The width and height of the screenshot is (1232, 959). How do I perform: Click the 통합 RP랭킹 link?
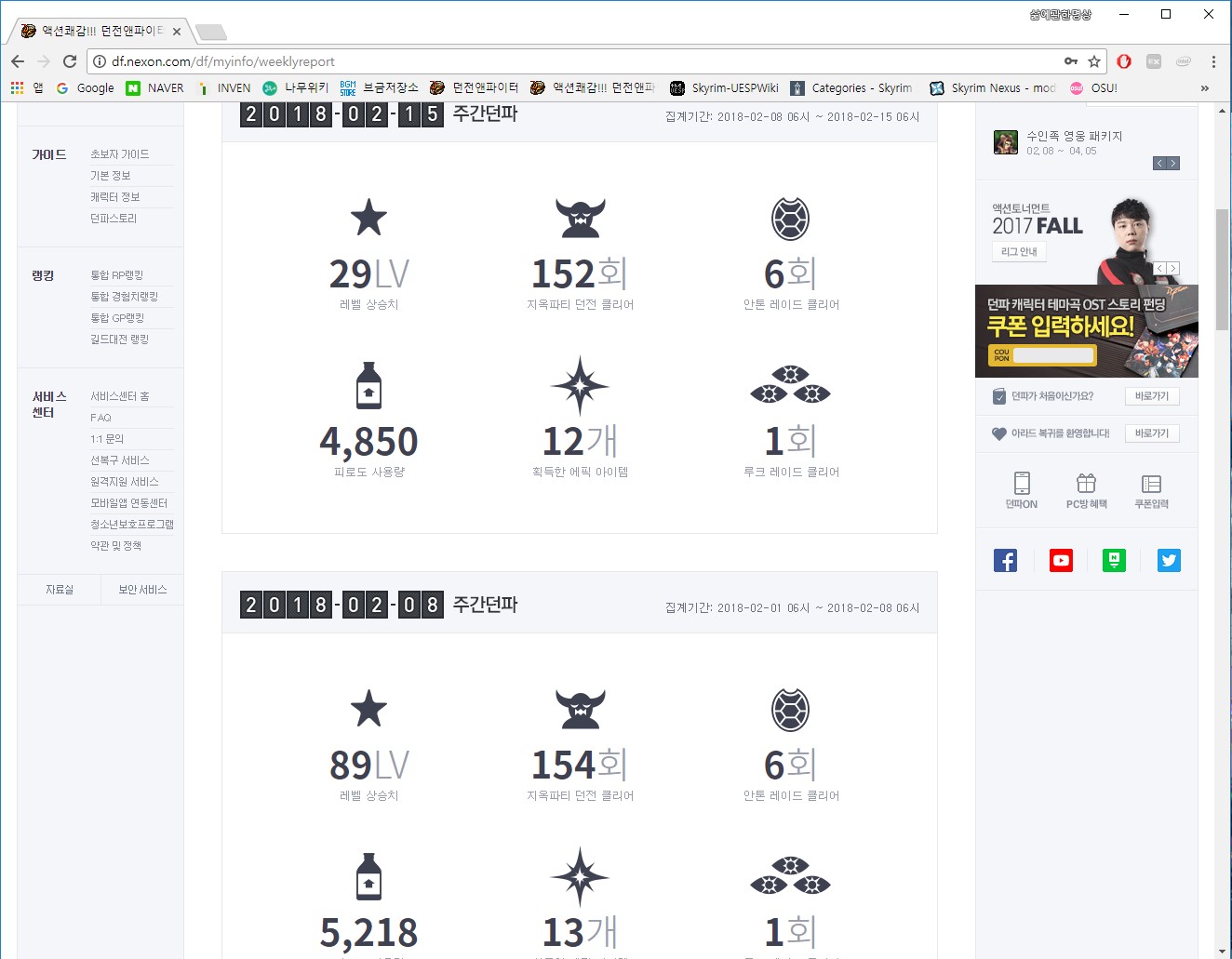[x=117, y=275]
